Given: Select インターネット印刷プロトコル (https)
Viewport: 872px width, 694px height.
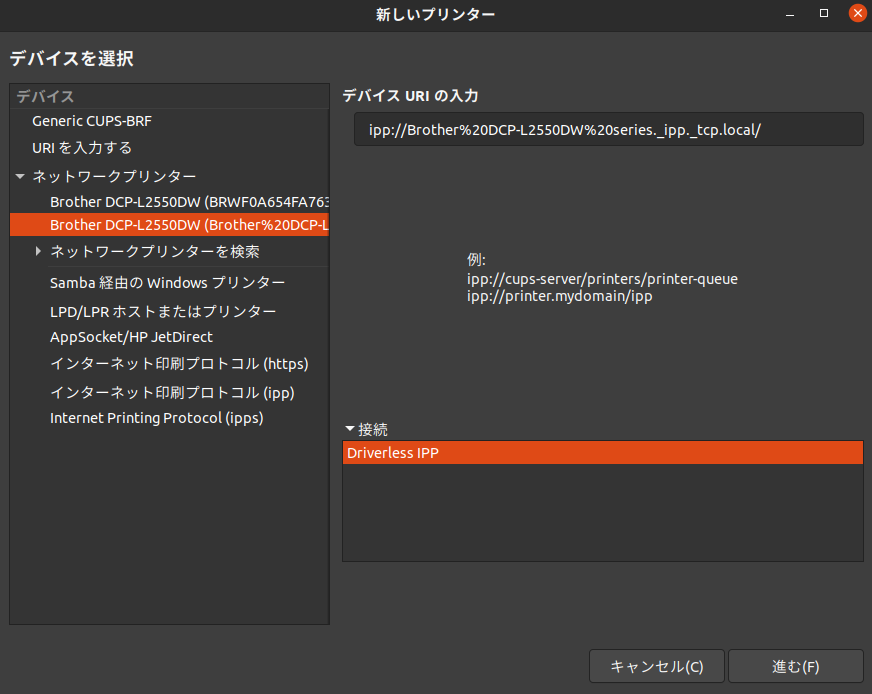Looking at the screenshot, I should (179, 363).
